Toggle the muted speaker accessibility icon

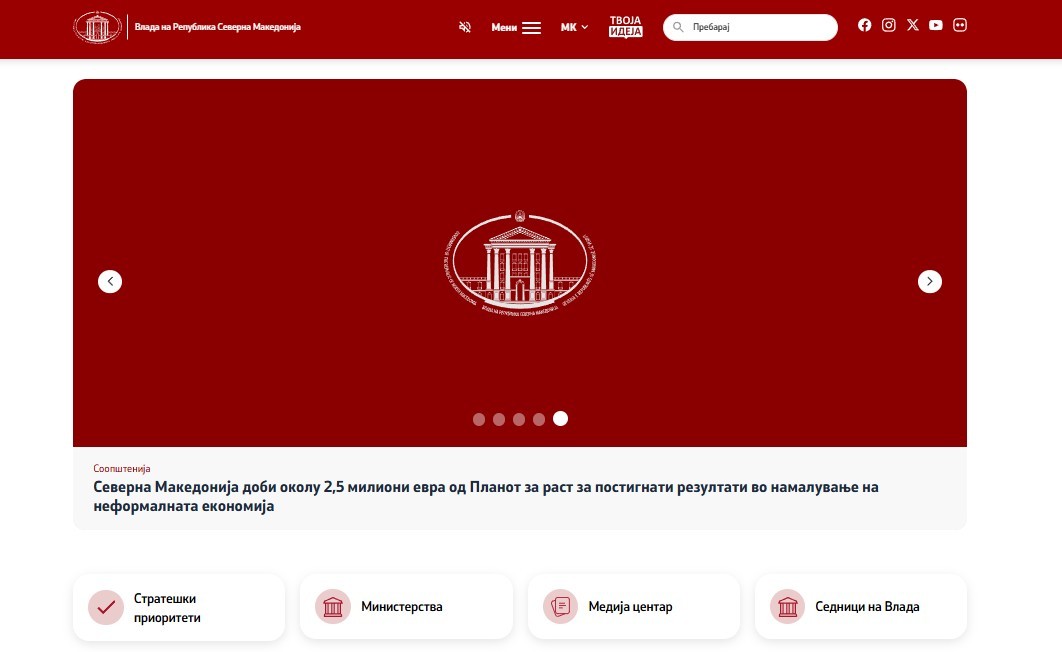pyautogui.click(x=465, y=27)
